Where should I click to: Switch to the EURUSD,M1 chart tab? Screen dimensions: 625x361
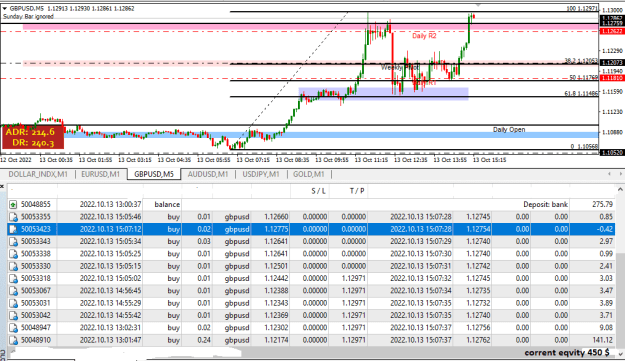[100, 174]
